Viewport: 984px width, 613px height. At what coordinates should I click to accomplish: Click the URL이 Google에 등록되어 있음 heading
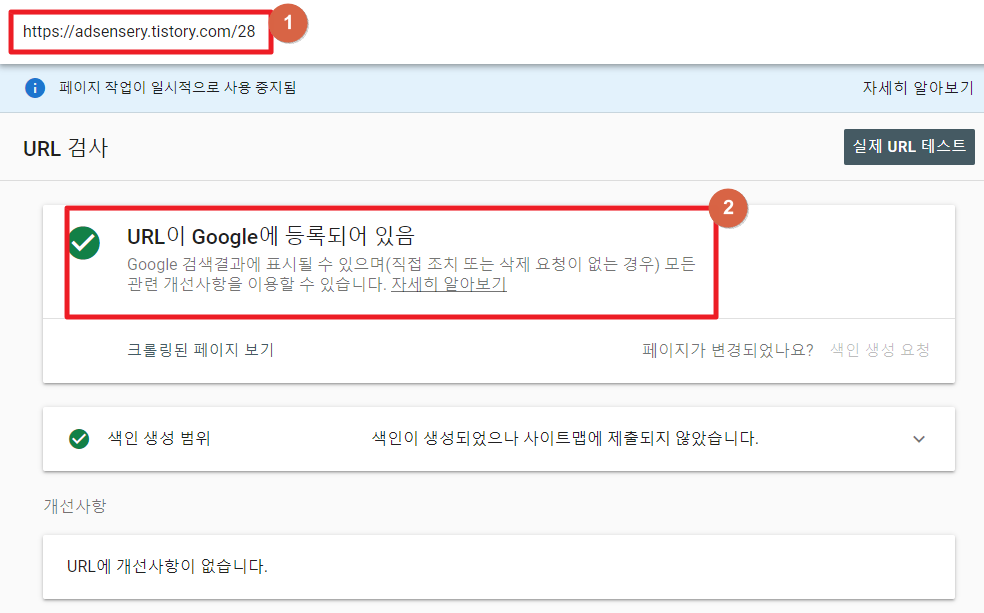271,237
